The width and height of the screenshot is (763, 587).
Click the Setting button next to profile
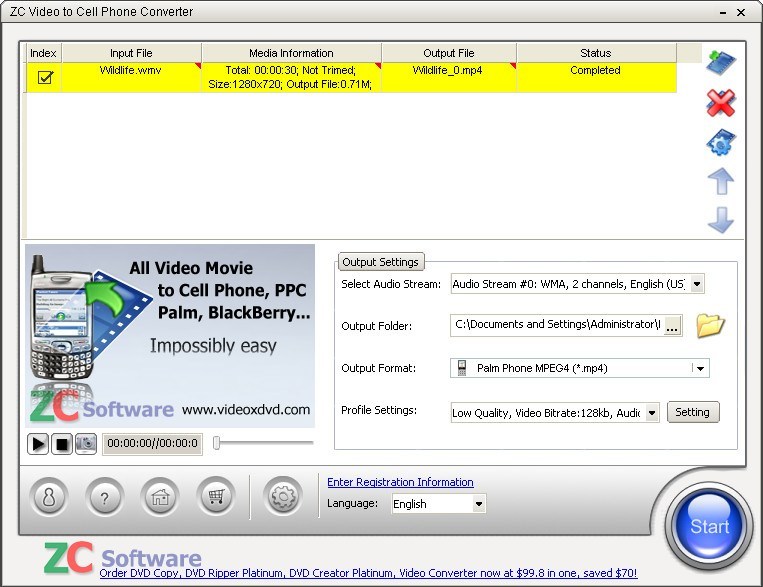coord(692,412)
